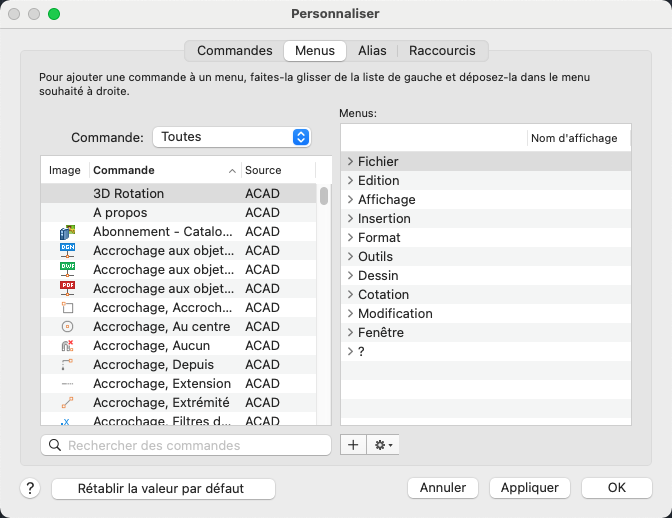The width and height of the screenshot is (672, 518).
Task: Click the Accrochage Au centre icon
Action: click(67, 327)
